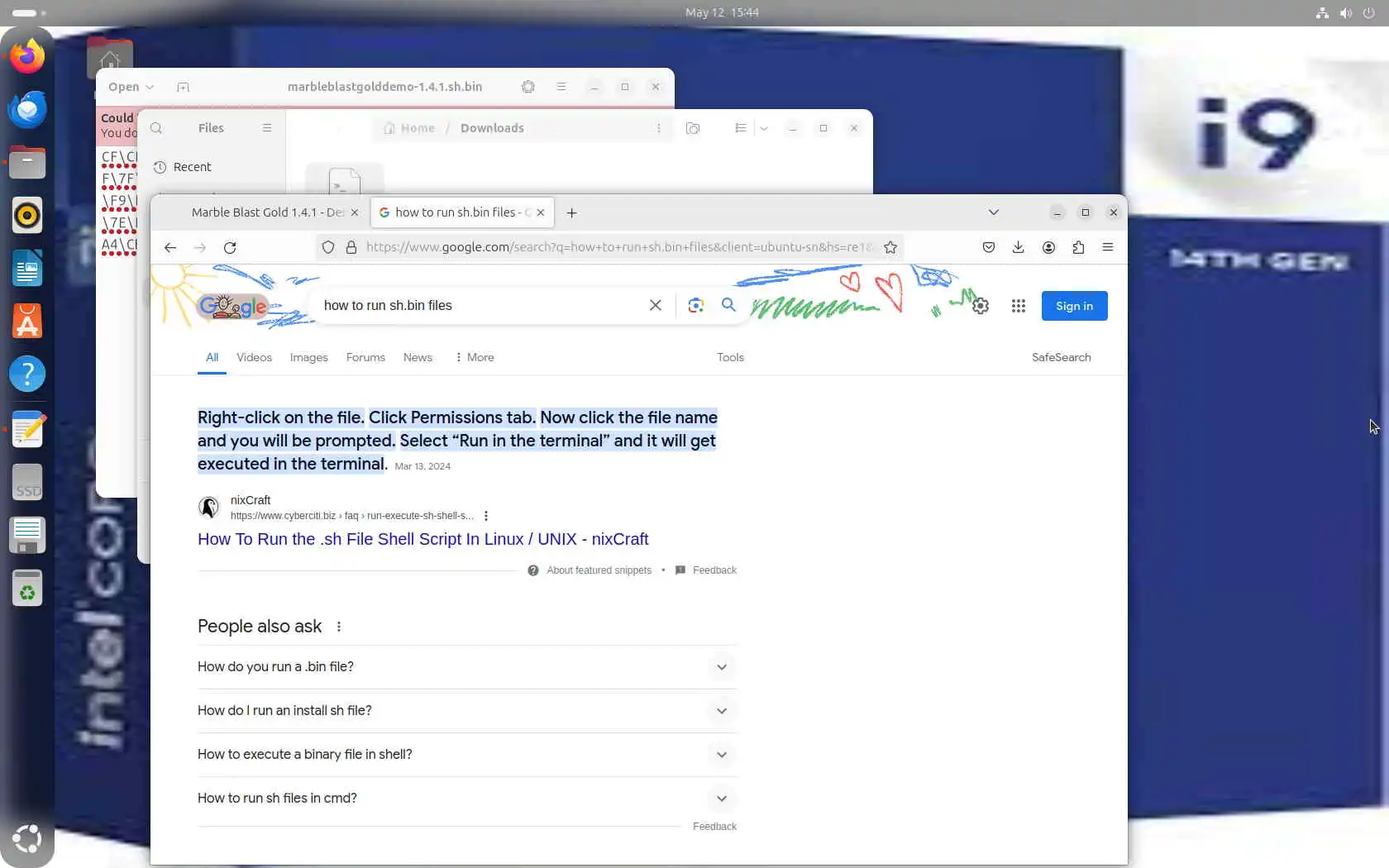Submit search with the magnifier icon

click(x=728, y=305)
